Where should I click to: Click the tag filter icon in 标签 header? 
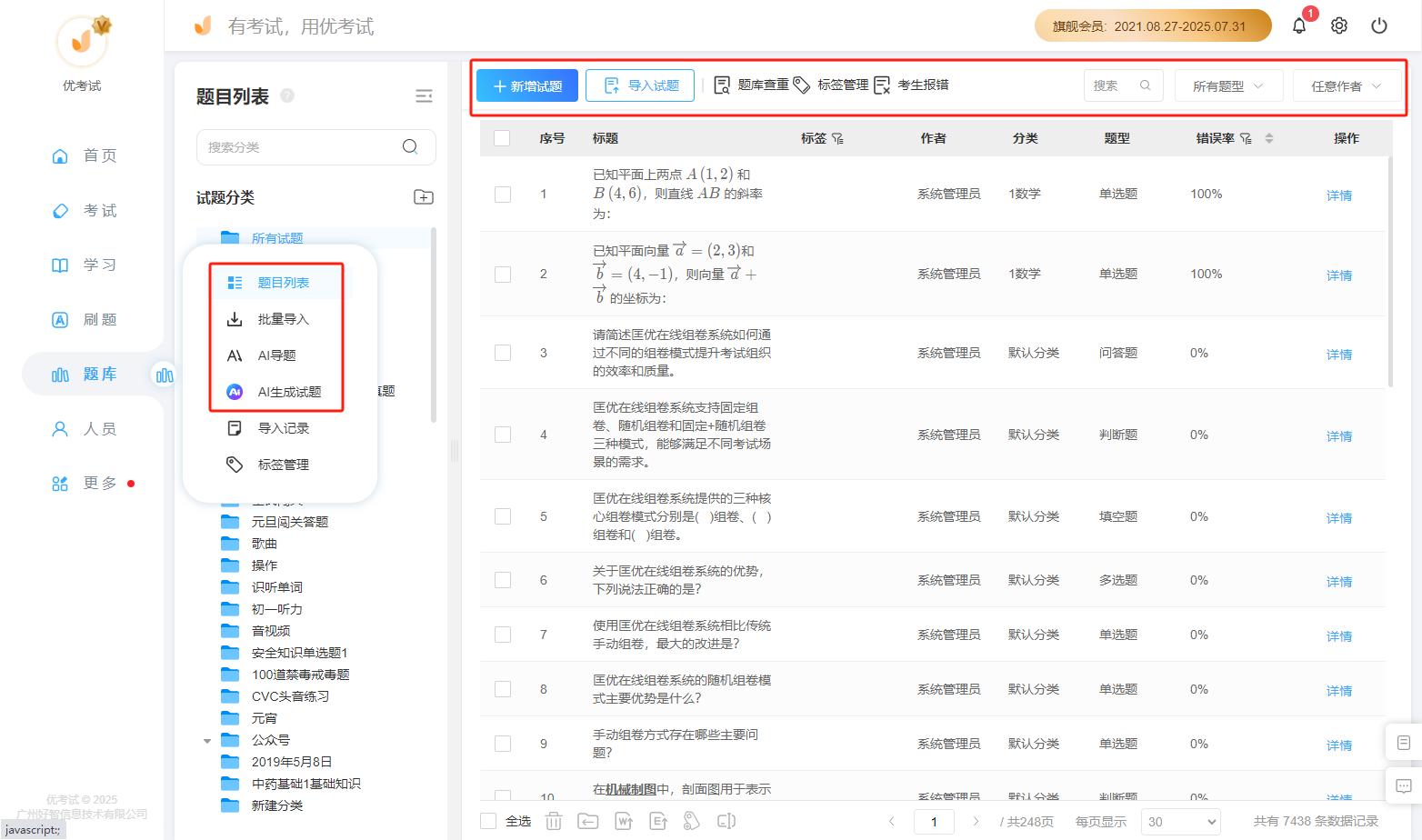837,138
